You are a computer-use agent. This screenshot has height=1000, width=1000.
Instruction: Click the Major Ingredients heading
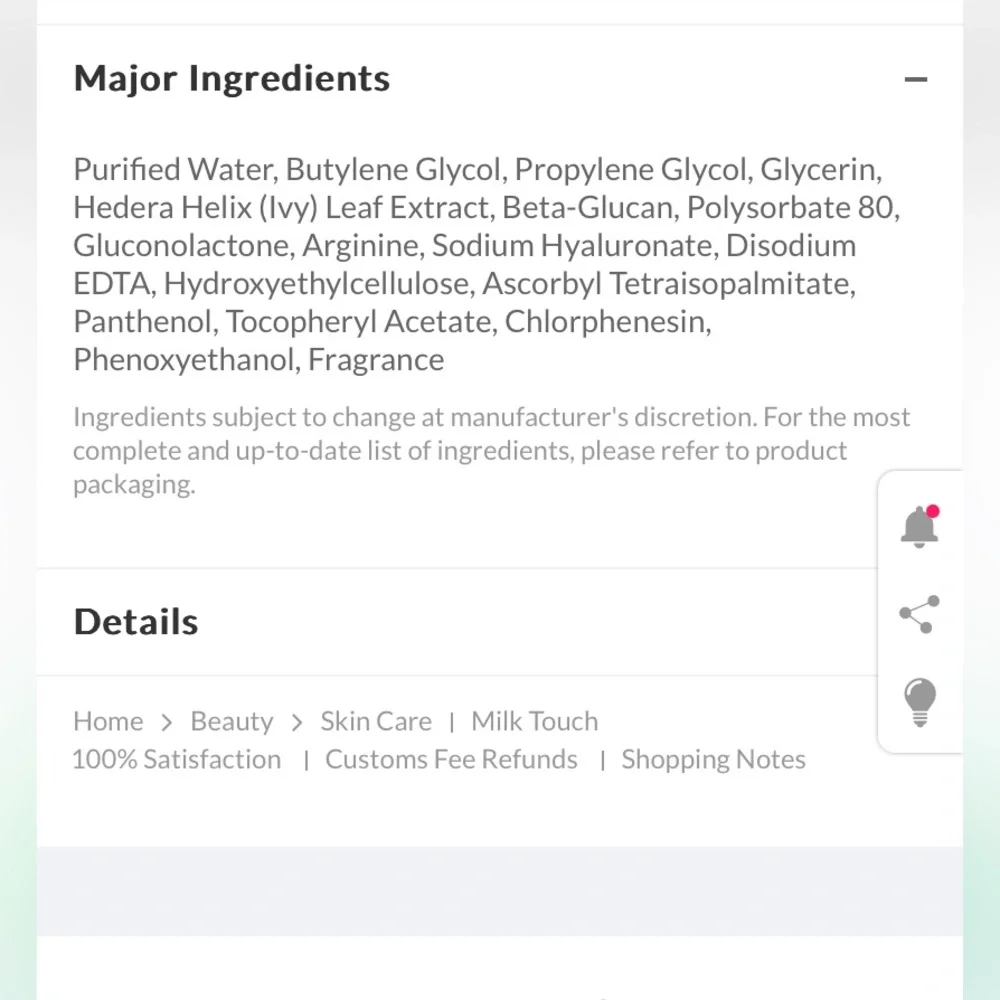tap(232, 78)
